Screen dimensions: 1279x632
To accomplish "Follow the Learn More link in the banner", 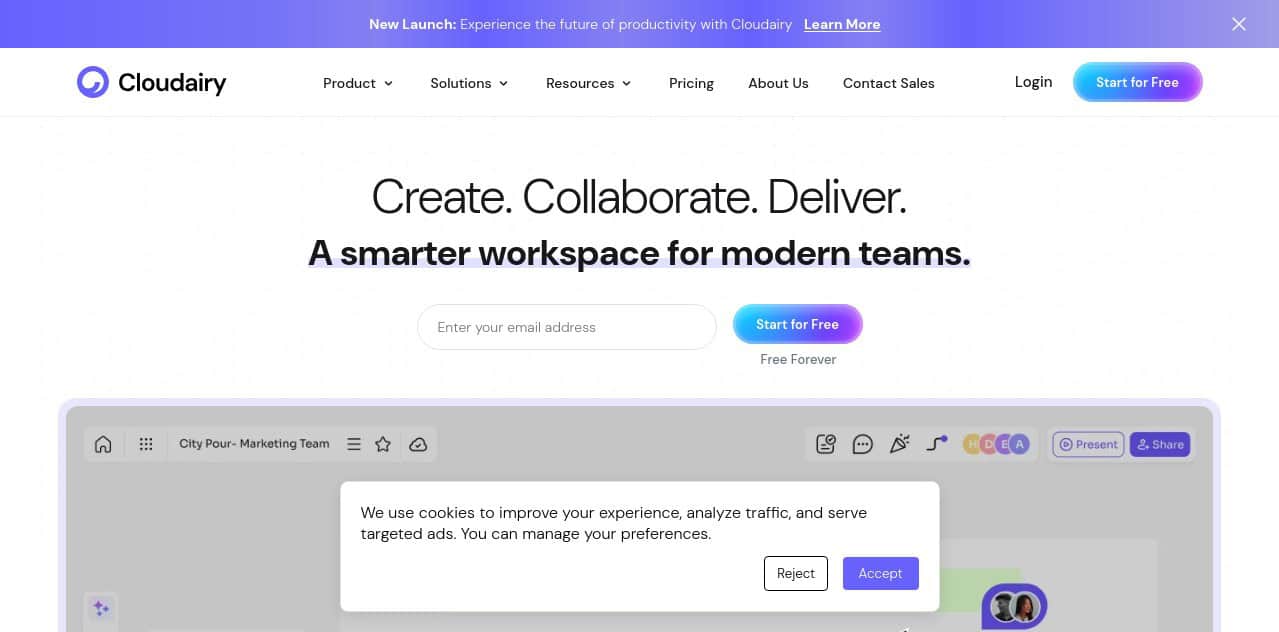I will (841, 24).
